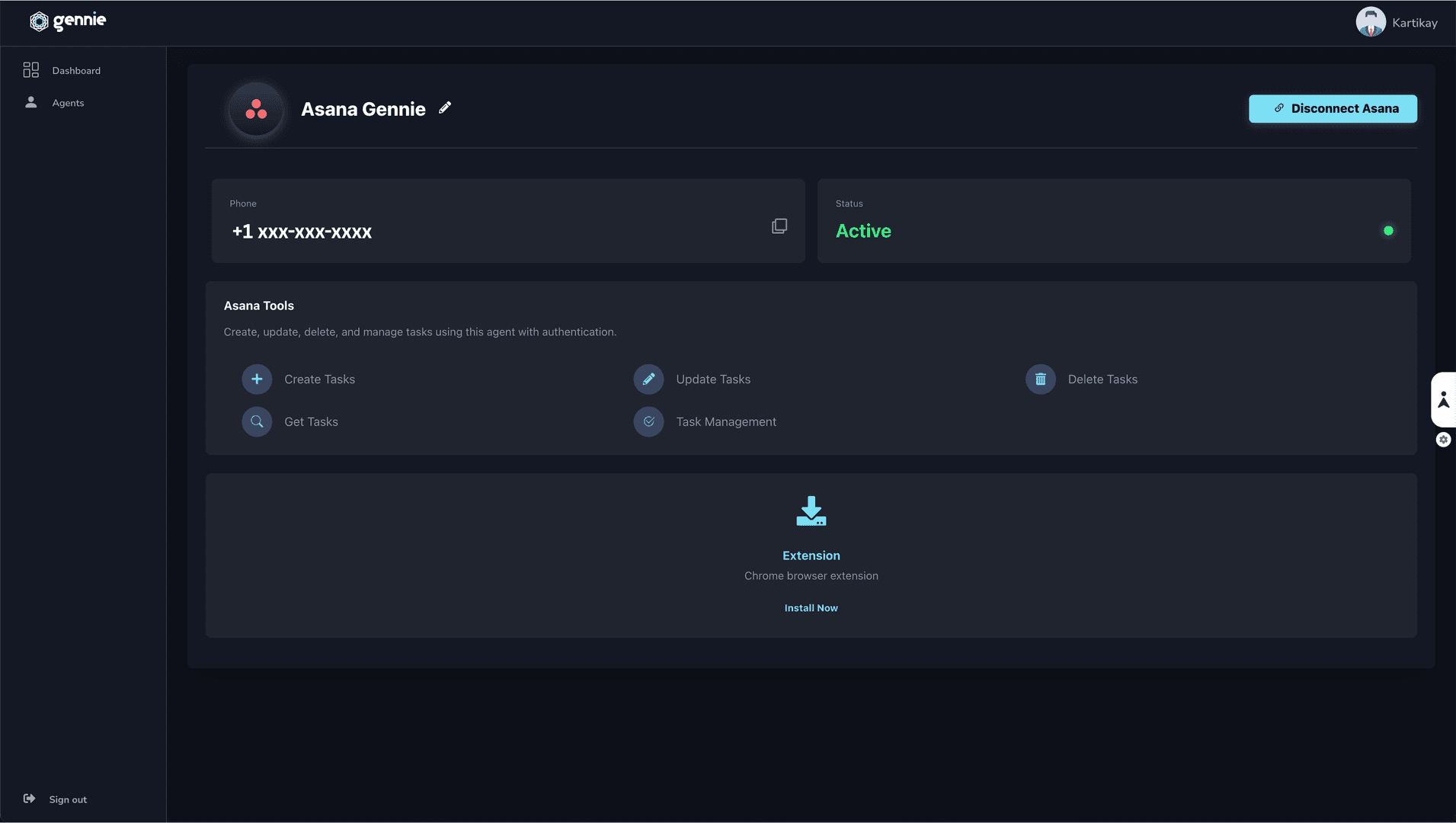This screenshot has width=1456, height=823.
Task: Click the Disconnect Asana button
Action: [1332, 108]
